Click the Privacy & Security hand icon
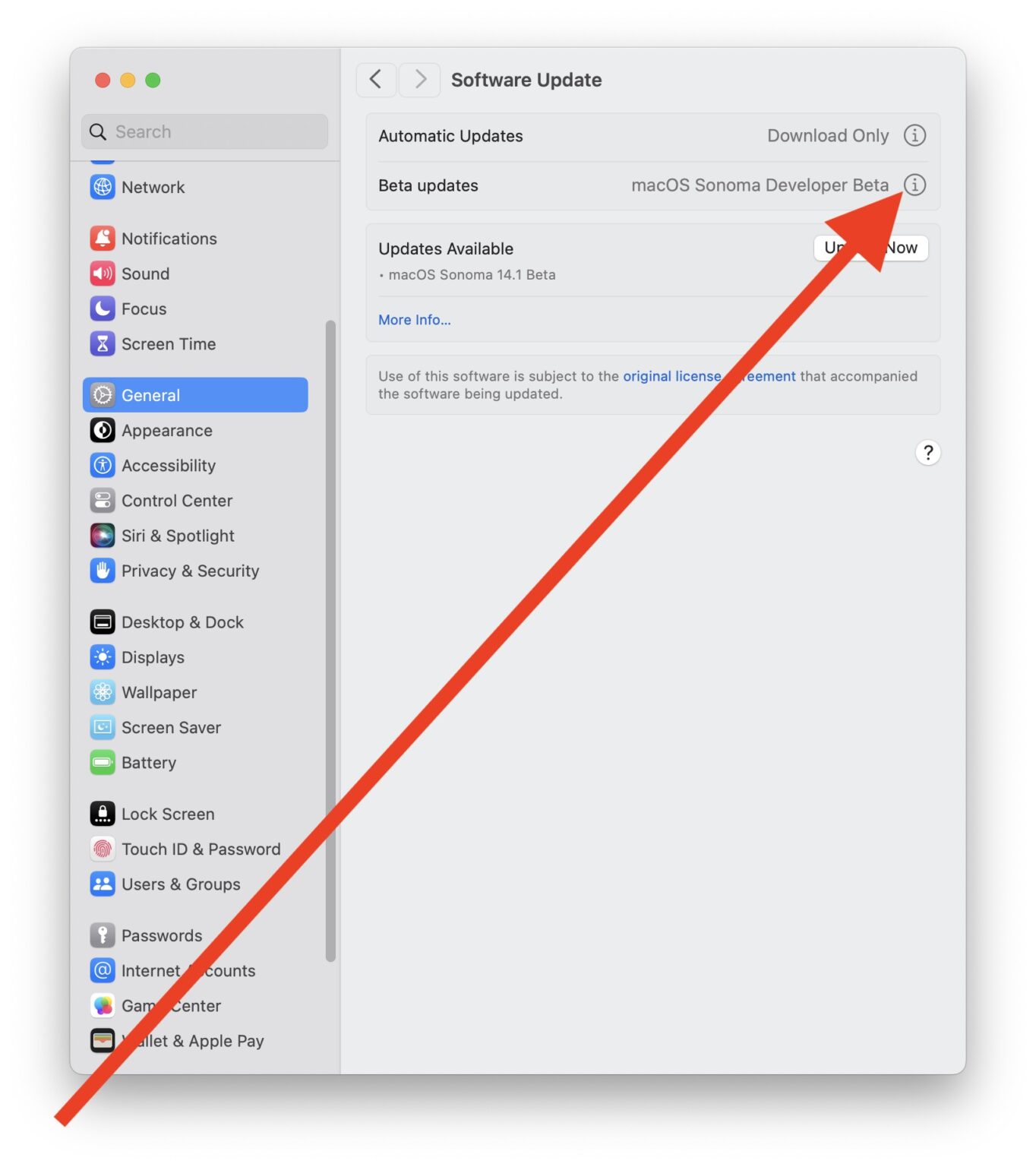This screenshot has width=1036, height=1167. point(103,571)
